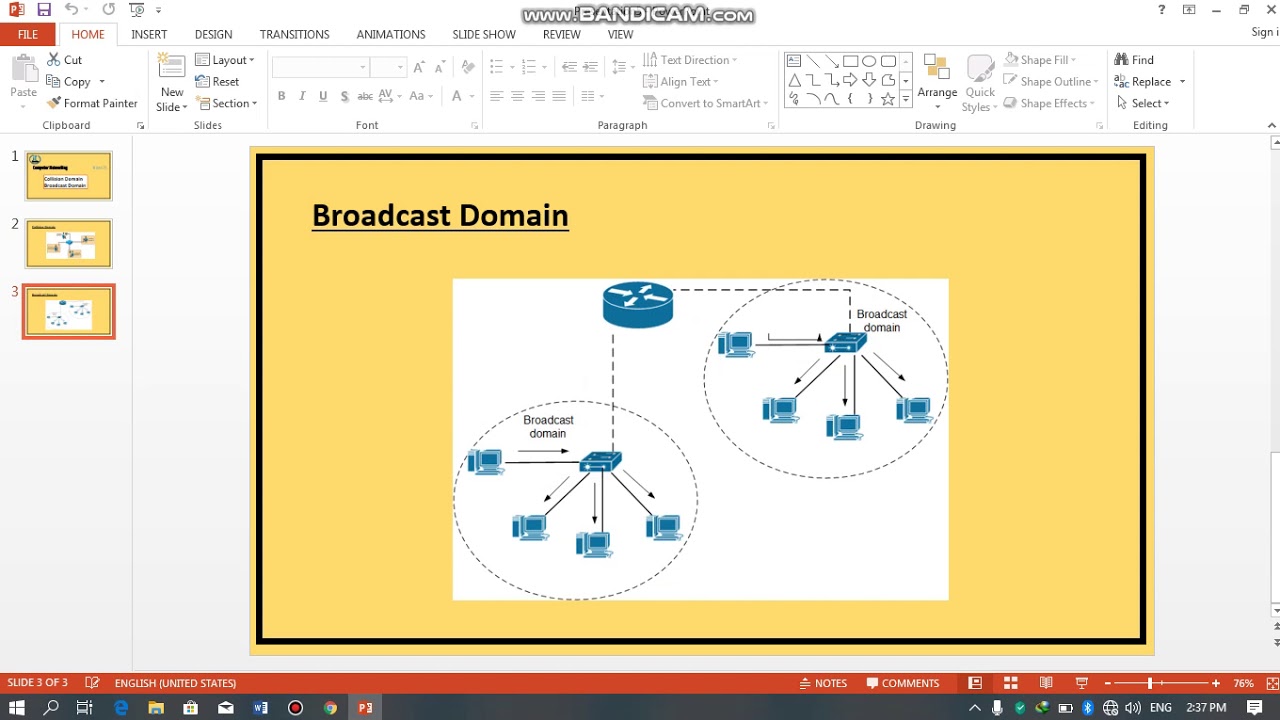The height and width of the screenshot is (720, 1280).
Task: Switch to the TRANSITIONS tab
Action: pos(294,34)
